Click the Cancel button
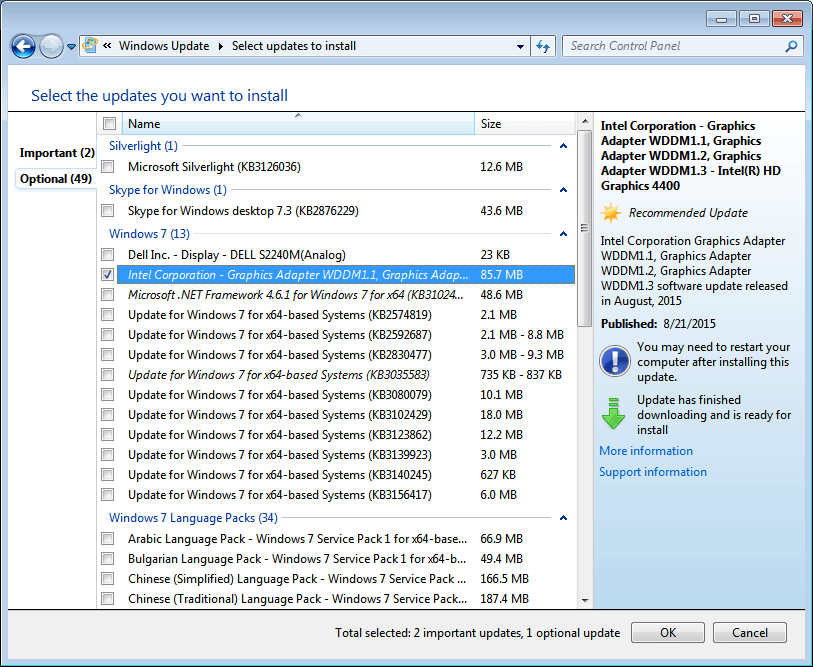The height and width of the screenshot is (667, 813). [749, 632]
